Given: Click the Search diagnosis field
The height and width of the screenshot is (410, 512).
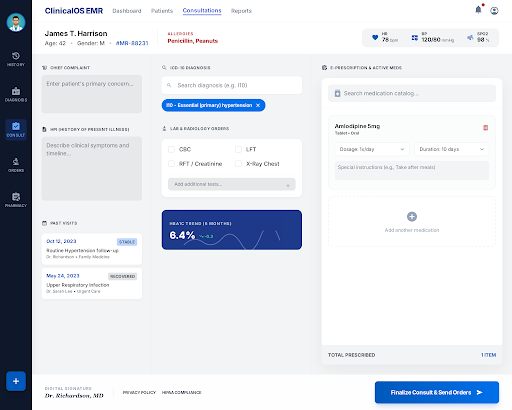Looking at the screenshot, I should (232, 85).
